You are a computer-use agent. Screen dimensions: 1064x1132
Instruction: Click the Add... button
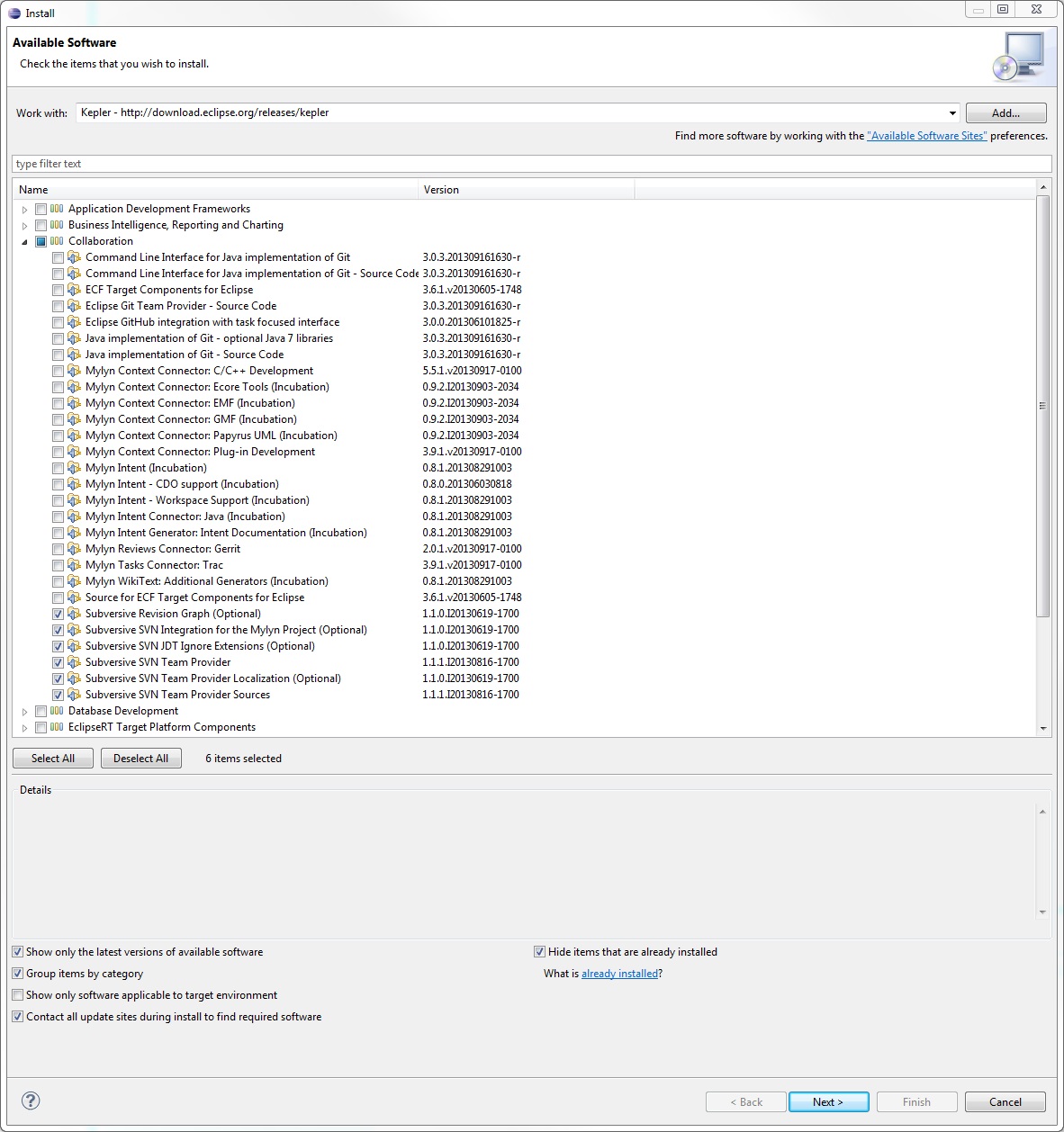(x=1005, y=113)
